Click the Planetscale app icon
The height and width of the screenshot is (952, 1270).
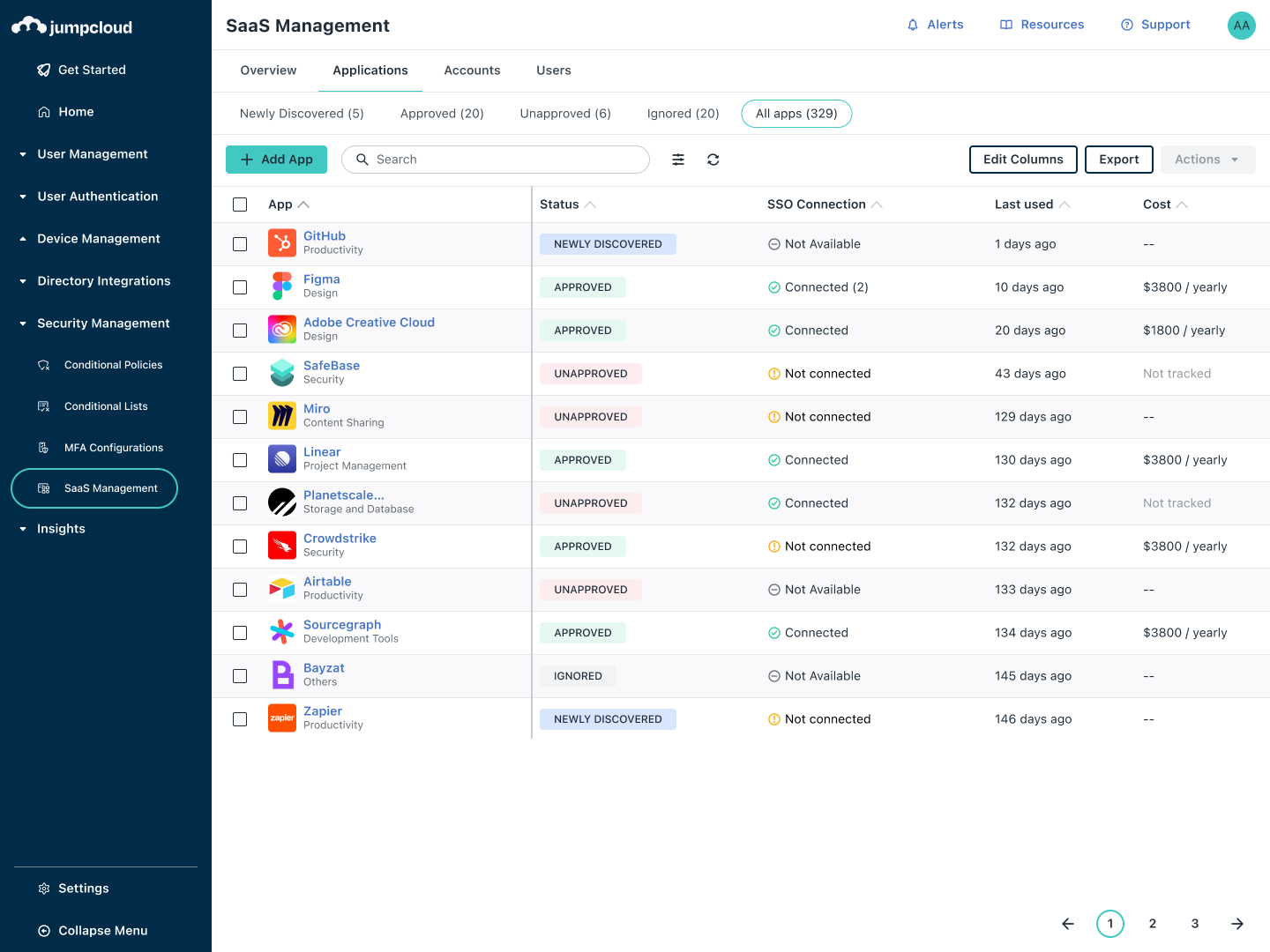282,502
